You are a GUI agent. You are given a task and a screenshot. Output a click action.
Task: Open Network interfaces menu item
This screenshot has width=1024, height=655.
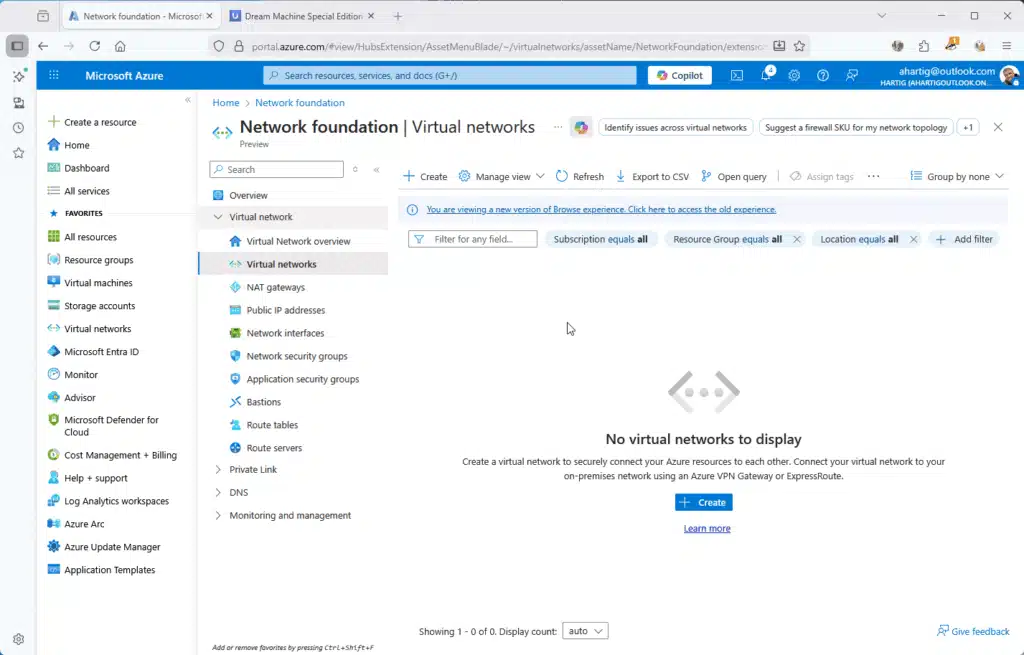(285, 333)
